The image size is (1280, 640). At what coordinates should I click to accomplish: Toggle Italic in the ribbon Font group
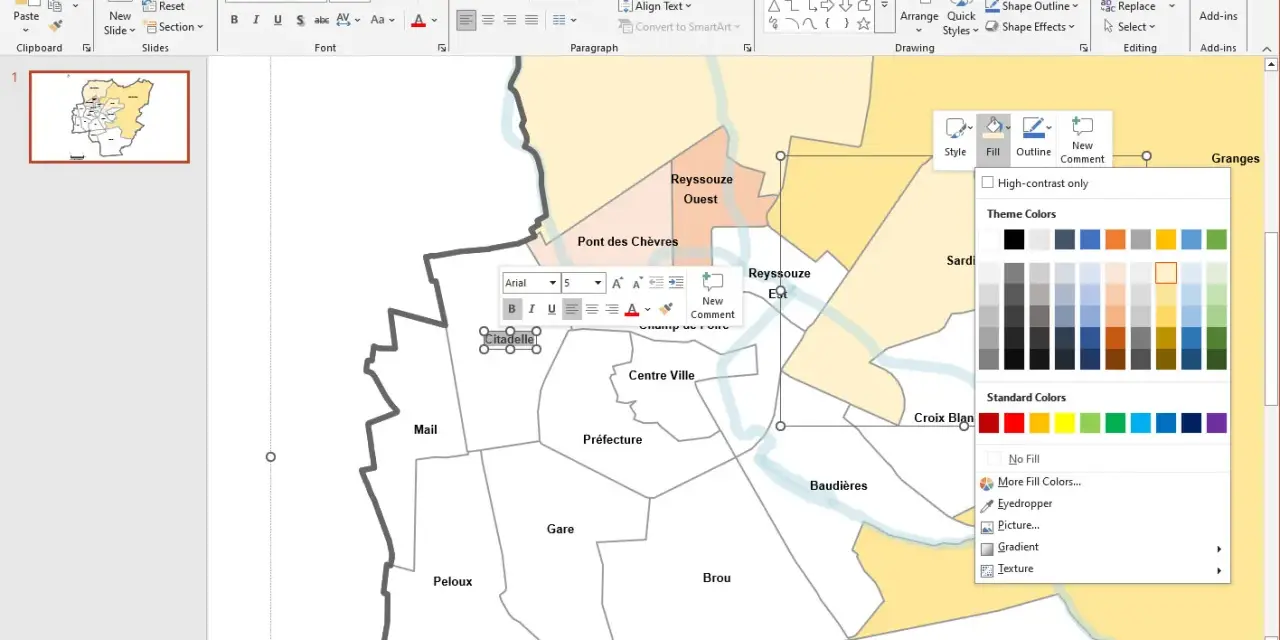(256, 20)
